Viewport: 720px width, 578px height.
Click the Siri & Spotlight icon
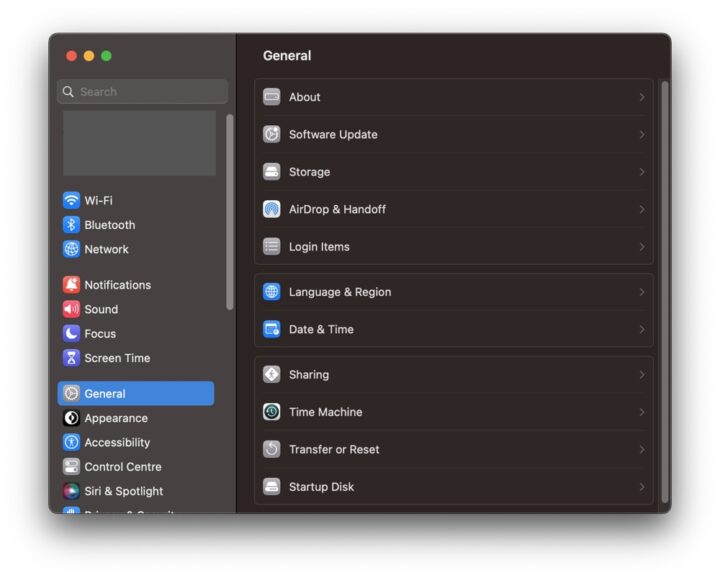pos(71,491)
